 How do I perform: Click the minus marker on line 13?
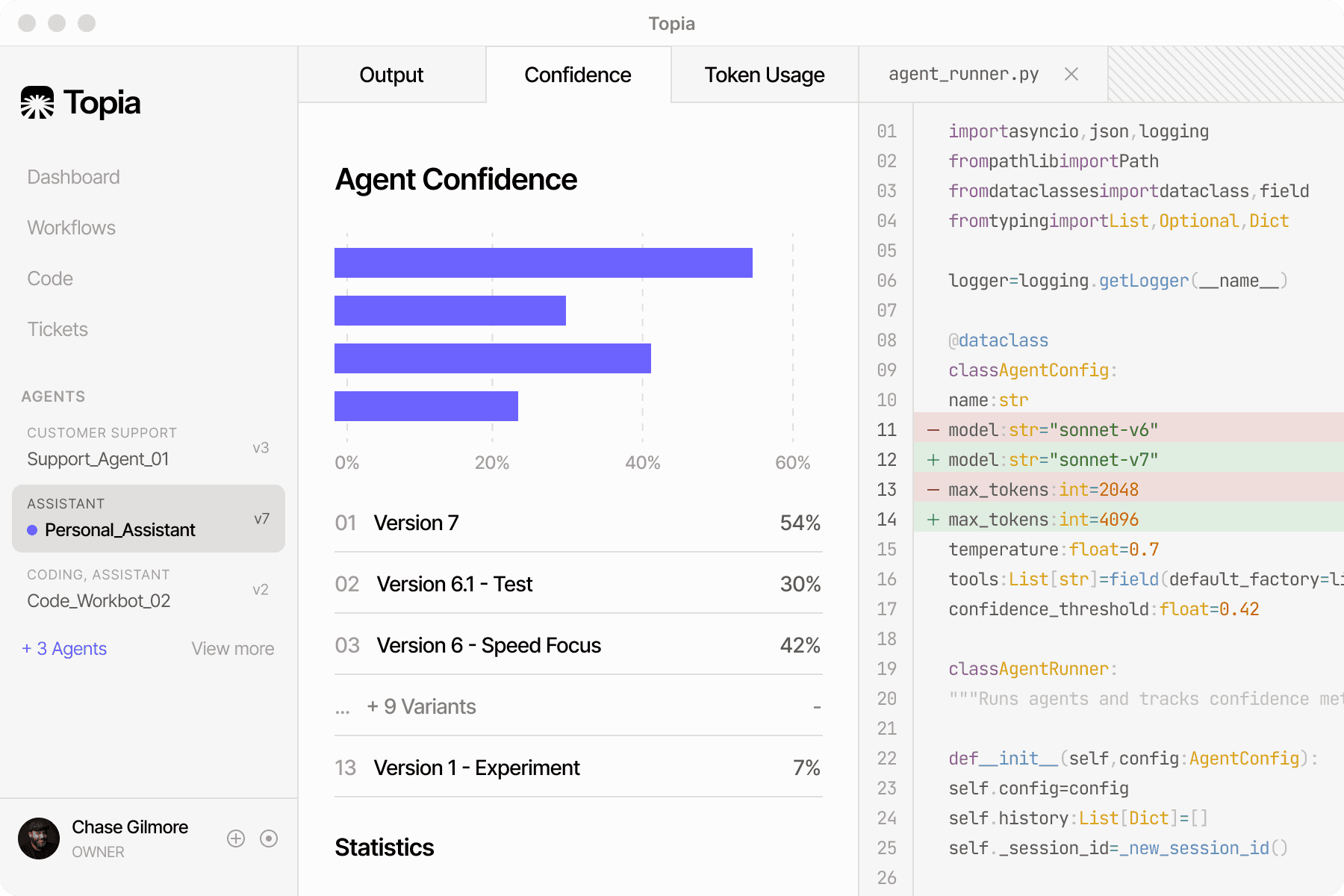933,490
